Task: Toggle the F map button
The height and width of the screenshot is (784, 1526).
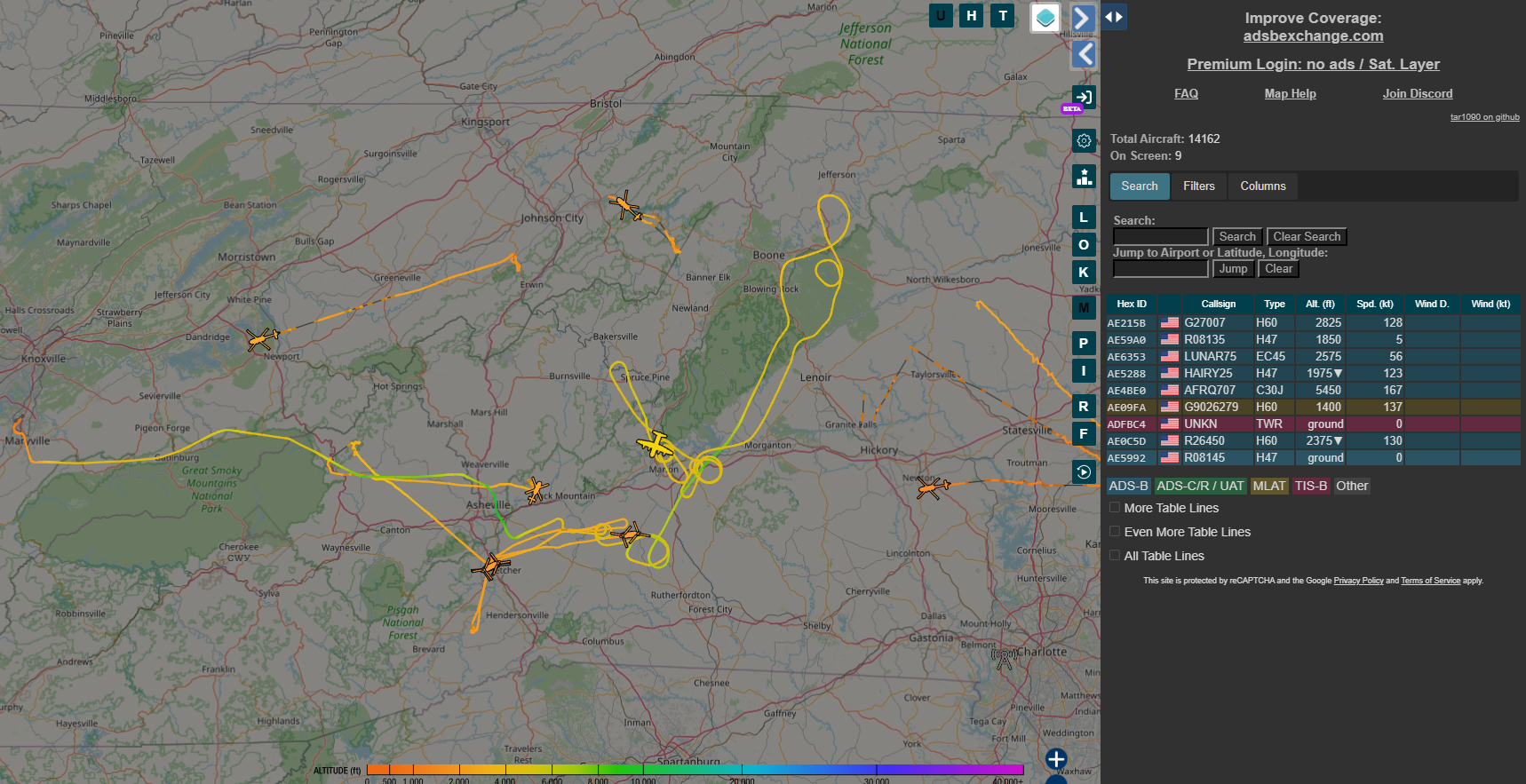Action: click(x=1084, y=433)
